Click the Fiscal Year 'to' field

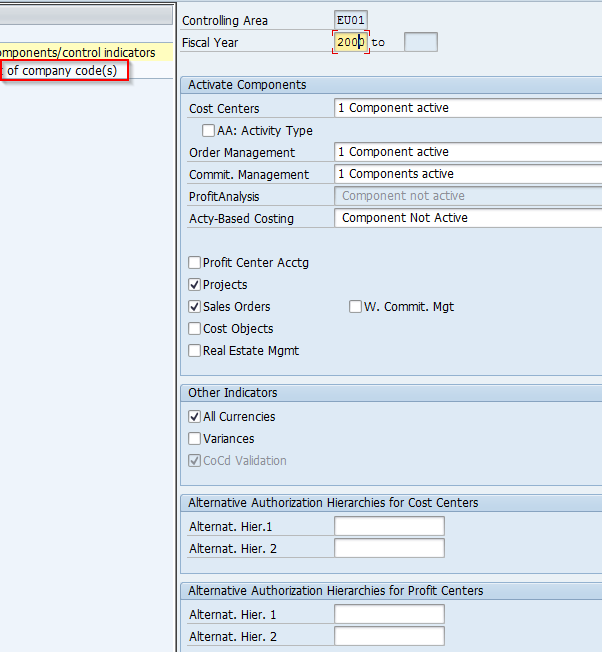[421, 42]
